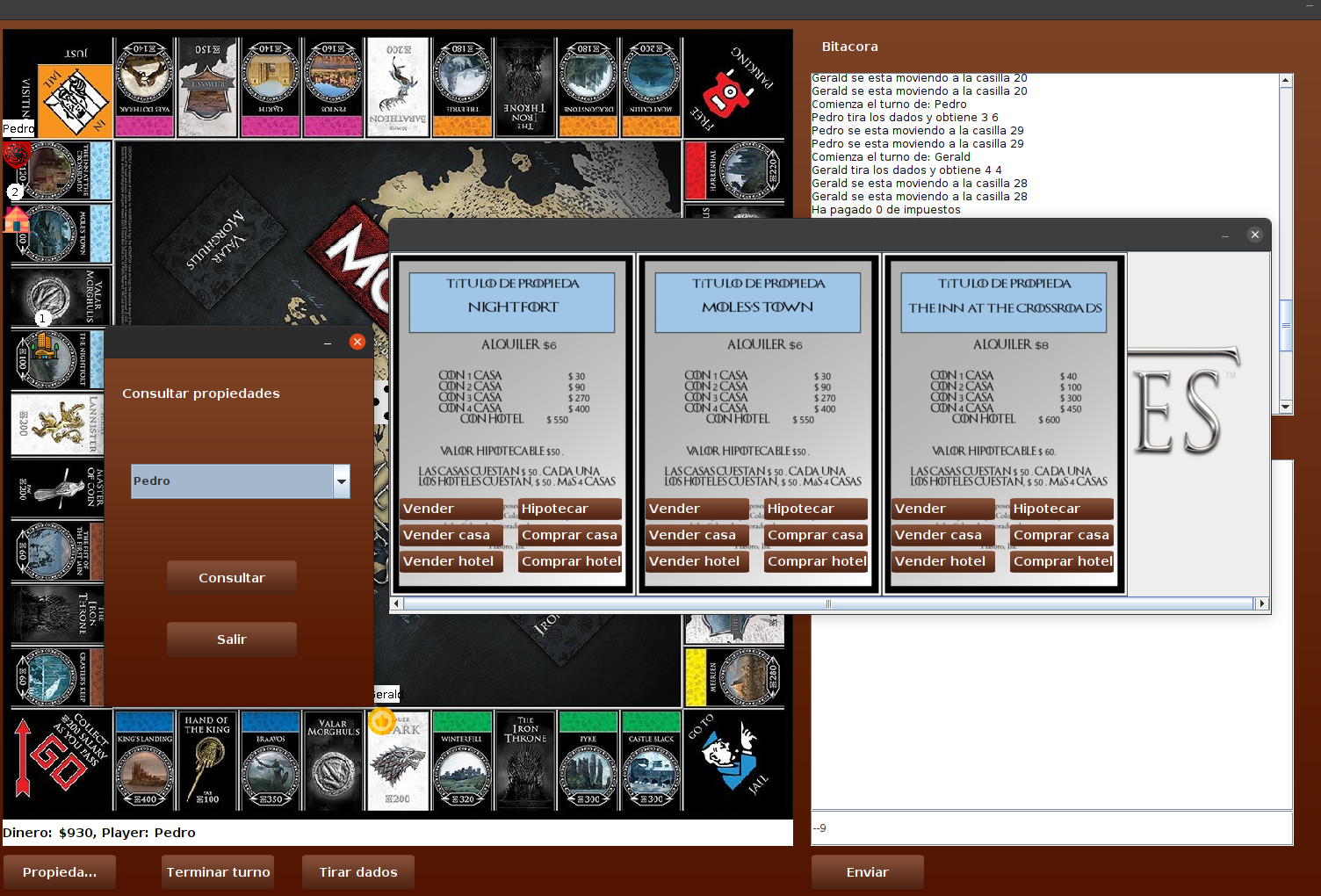Click Vender casa on Inn at the Crossroads card
The width and height of the screenshot is (1321, 896).
943,535
